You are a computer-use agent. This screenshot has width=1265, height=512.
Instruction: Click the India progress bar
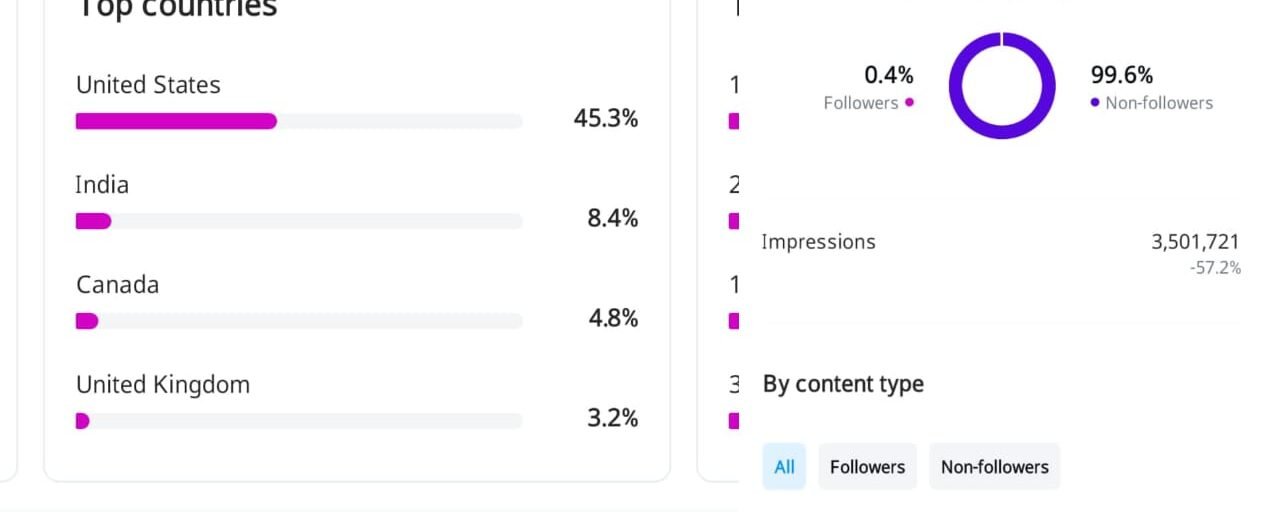299,221
